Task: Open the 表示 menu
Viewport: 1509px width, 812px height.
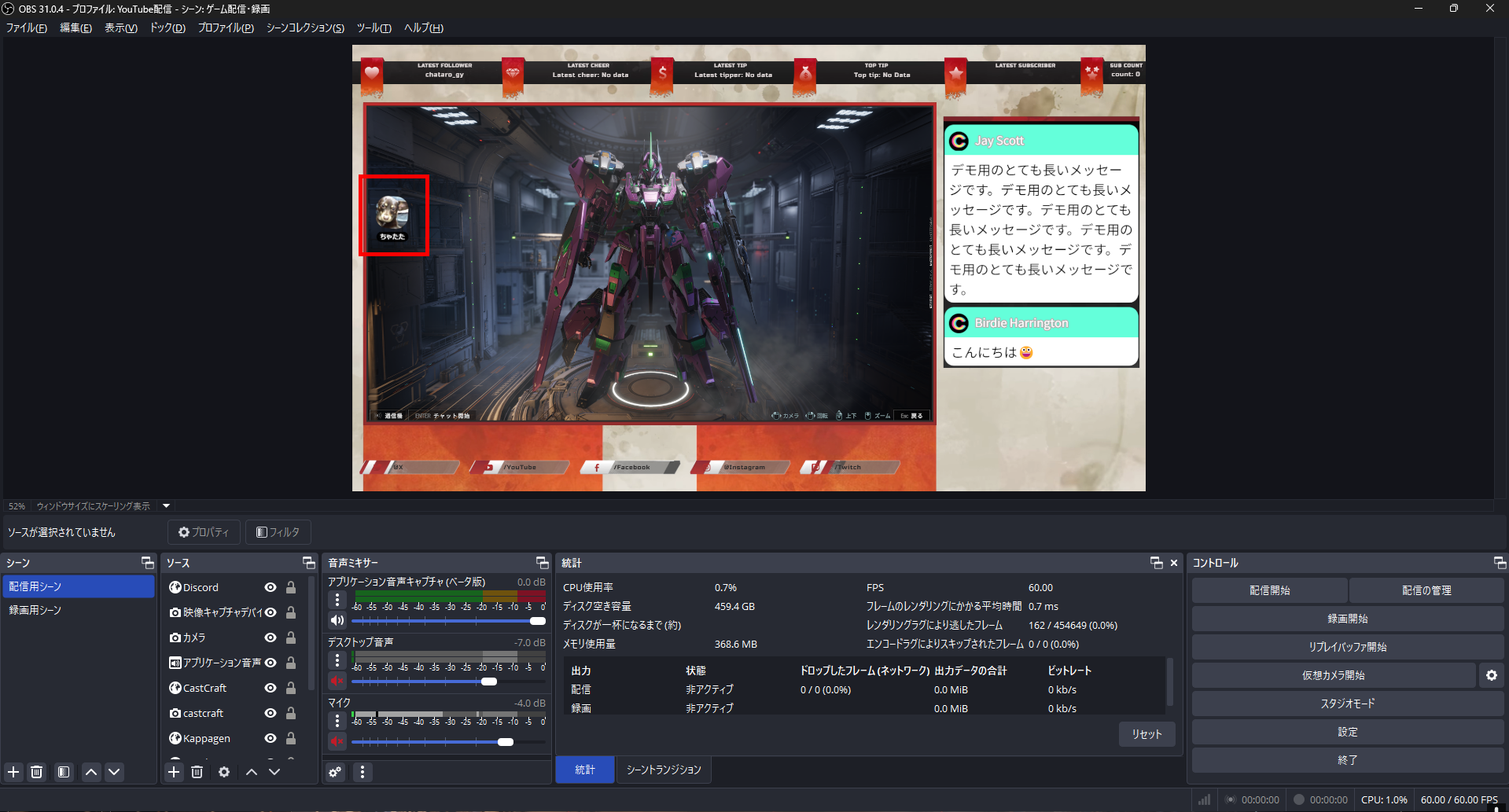Action: tap(121, 28)
